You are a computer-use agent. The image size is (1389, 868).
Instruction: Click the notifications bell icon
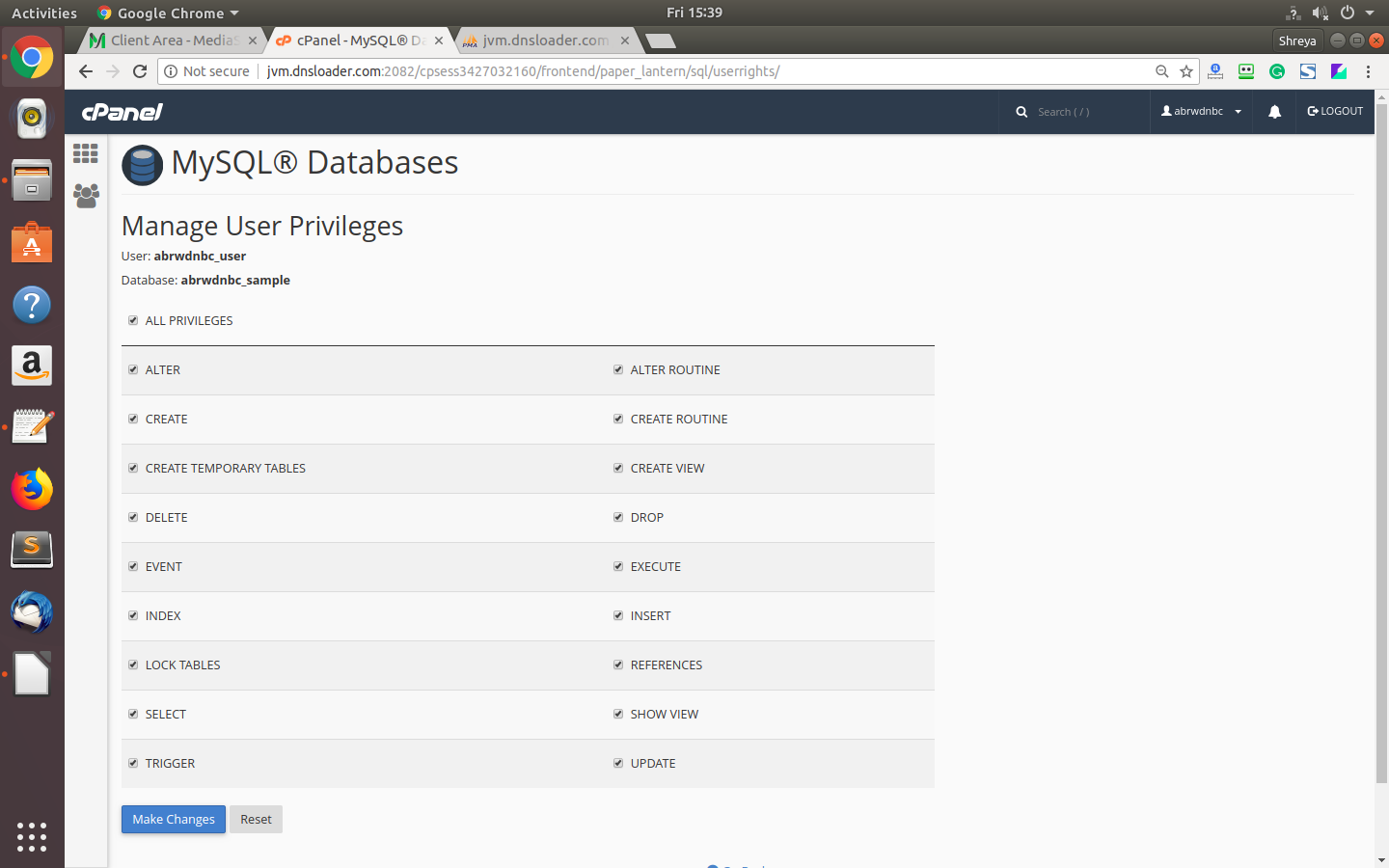click(1274, 112)
